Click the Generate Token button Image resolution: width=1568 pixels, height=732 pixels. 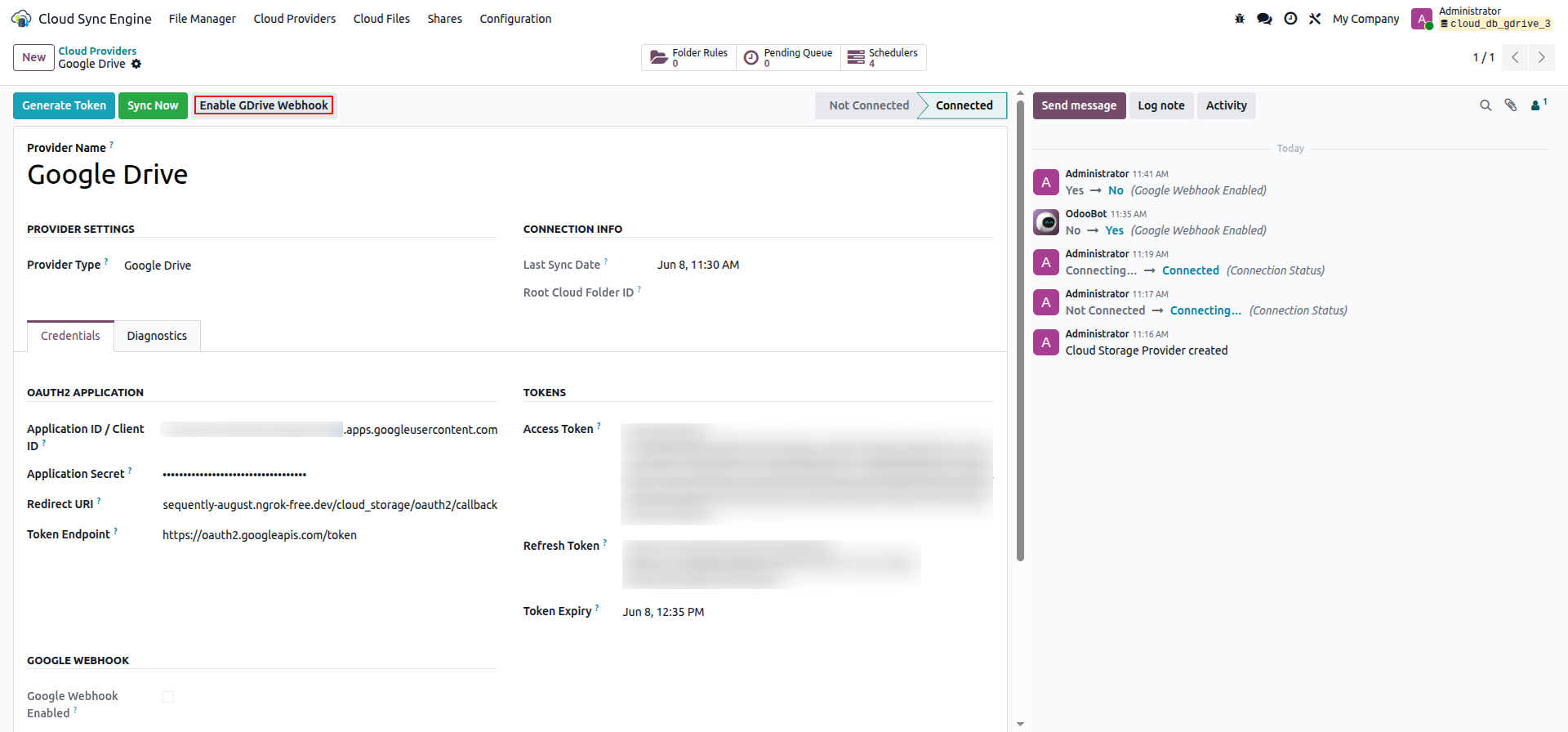(x=64, y=105)
